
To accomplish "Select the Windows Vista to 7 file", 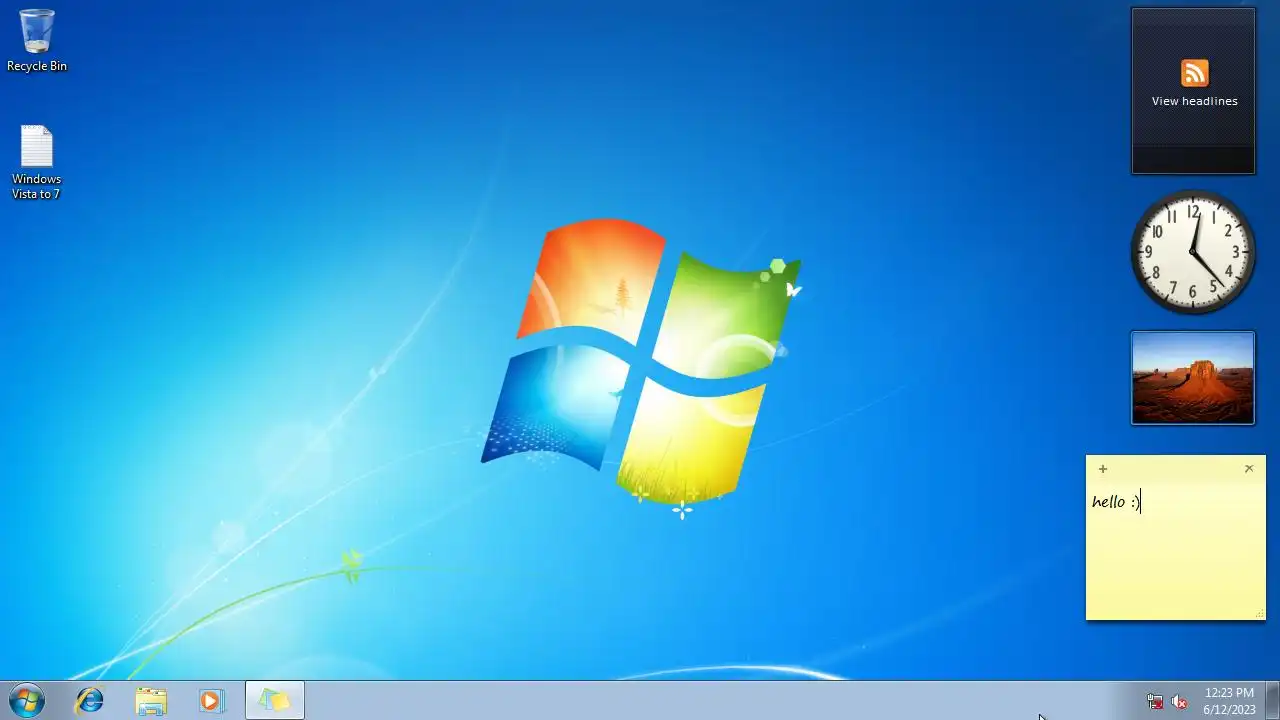I will (37, 162).
